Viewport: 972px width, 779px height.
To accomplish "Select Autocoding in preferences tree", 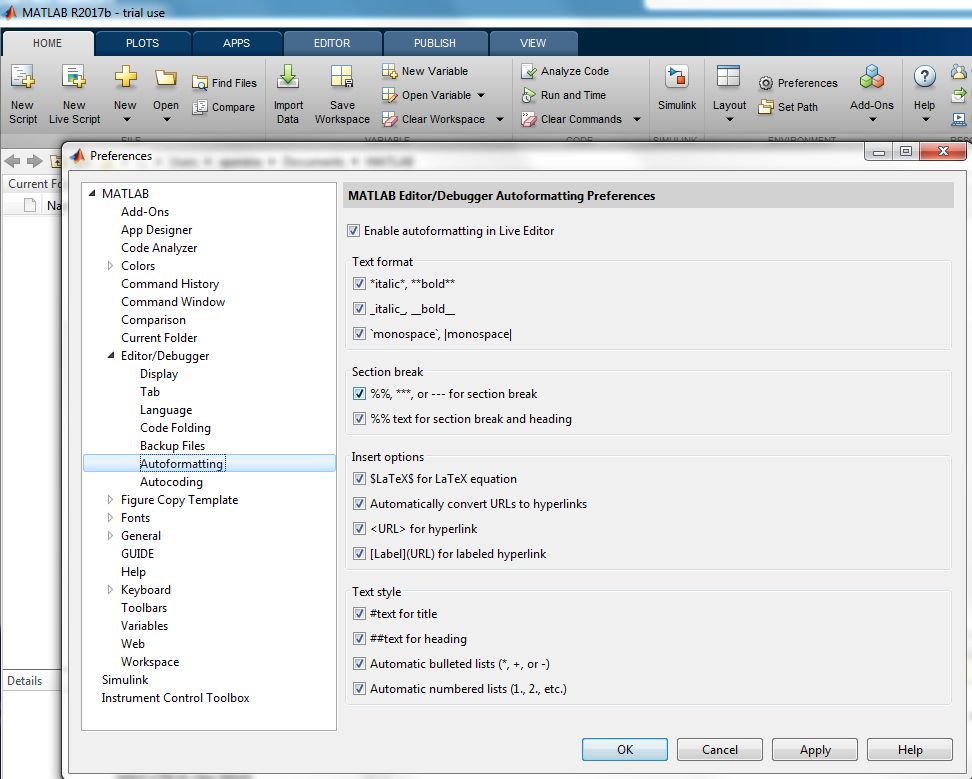I will click(171, 482).
